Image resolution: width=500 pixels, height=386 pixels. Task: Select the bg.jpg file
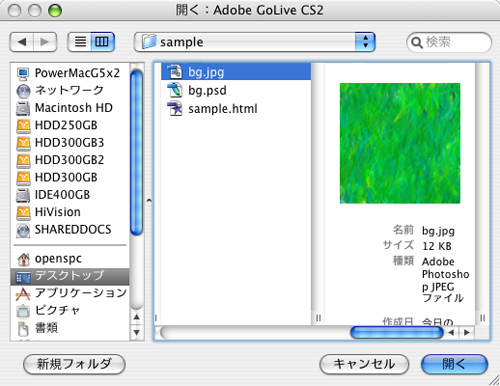[x=236, y=72]
